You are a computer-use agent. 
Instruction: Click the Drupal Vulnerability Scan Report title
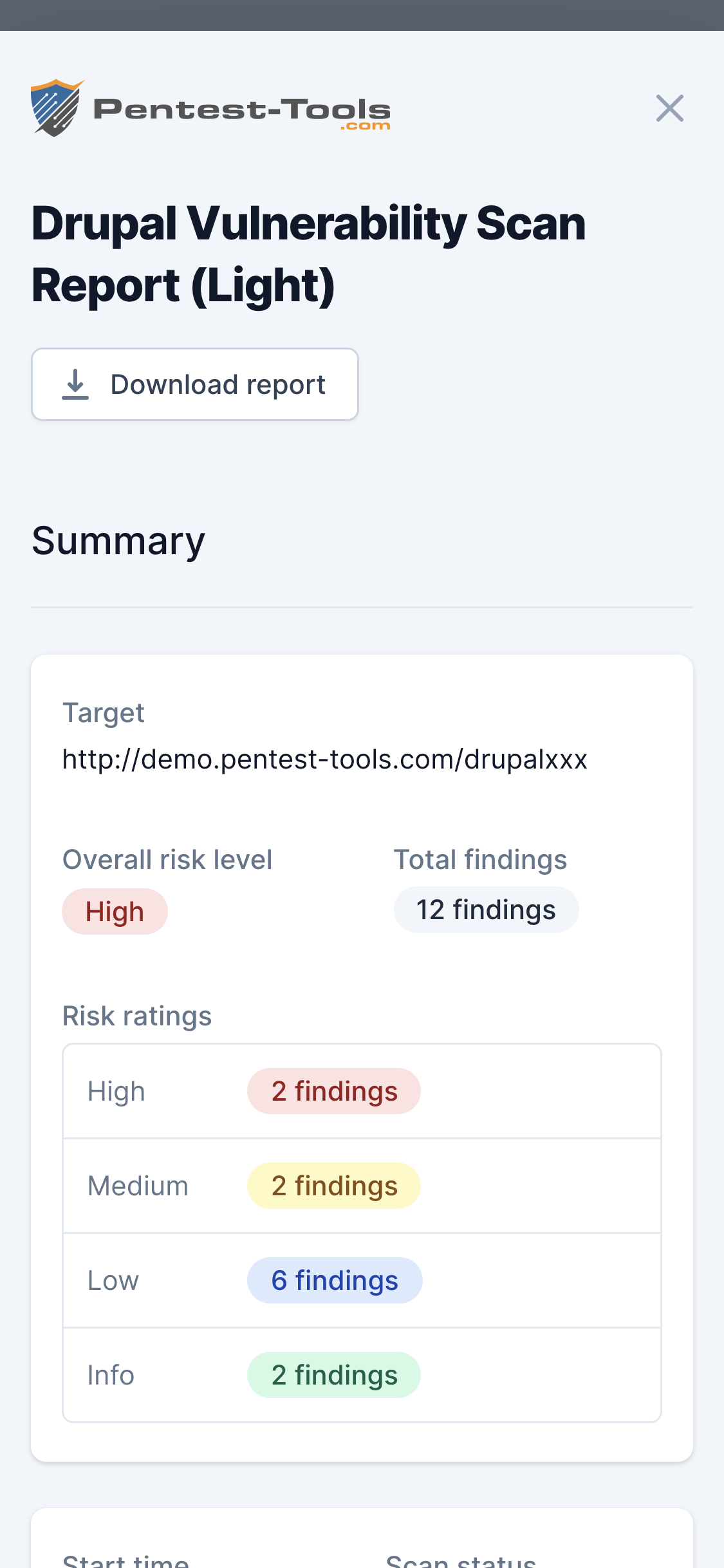pos(309,252)
